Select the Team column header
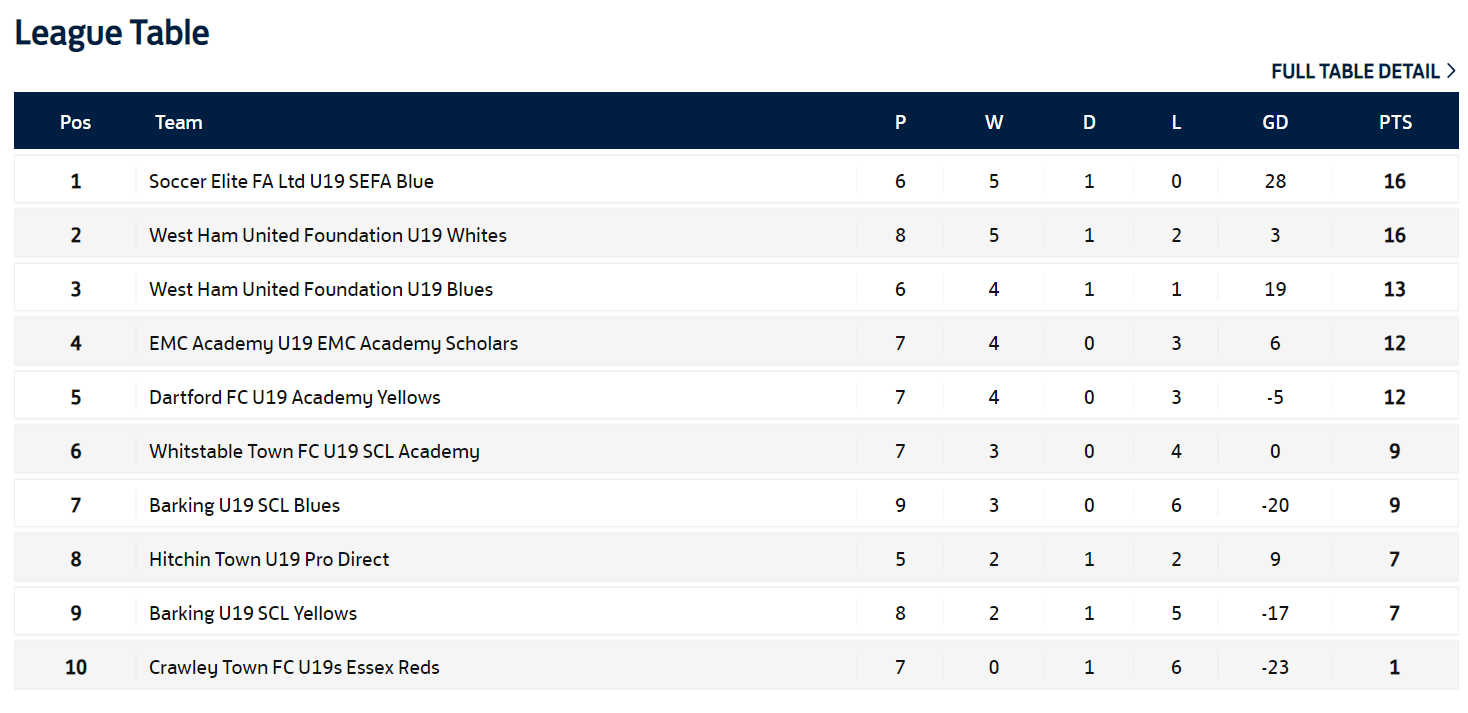The image size is (1468, 713). coord(179,122)
